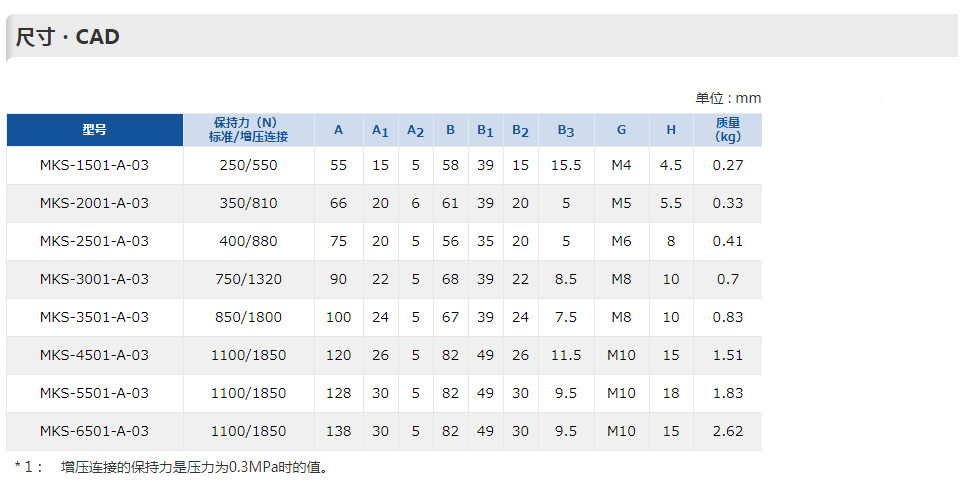Select model MKS-2501-A-03
Image resolution: width=964 pixels, height=489 pixels.
pos(94,242)
